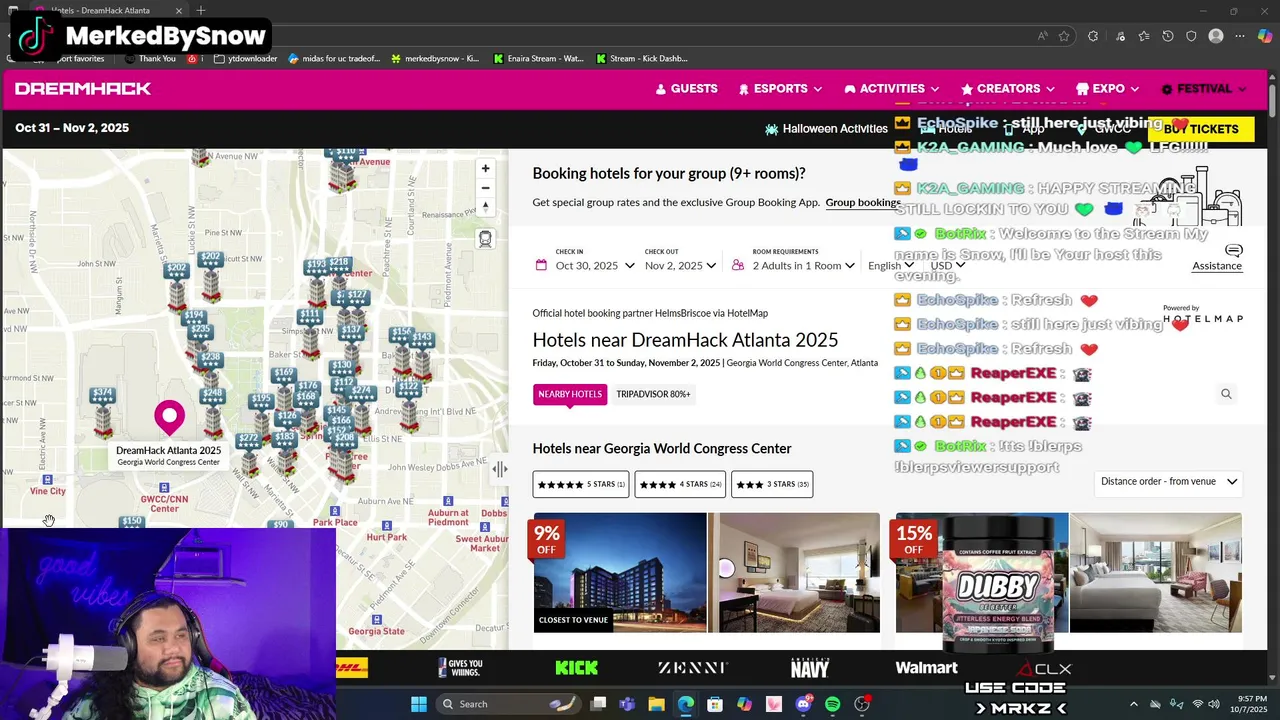Screen dimensions: 1280x720
Task: View the 15% off hotel bedroom photo
Action: [x=1156, y=573]
